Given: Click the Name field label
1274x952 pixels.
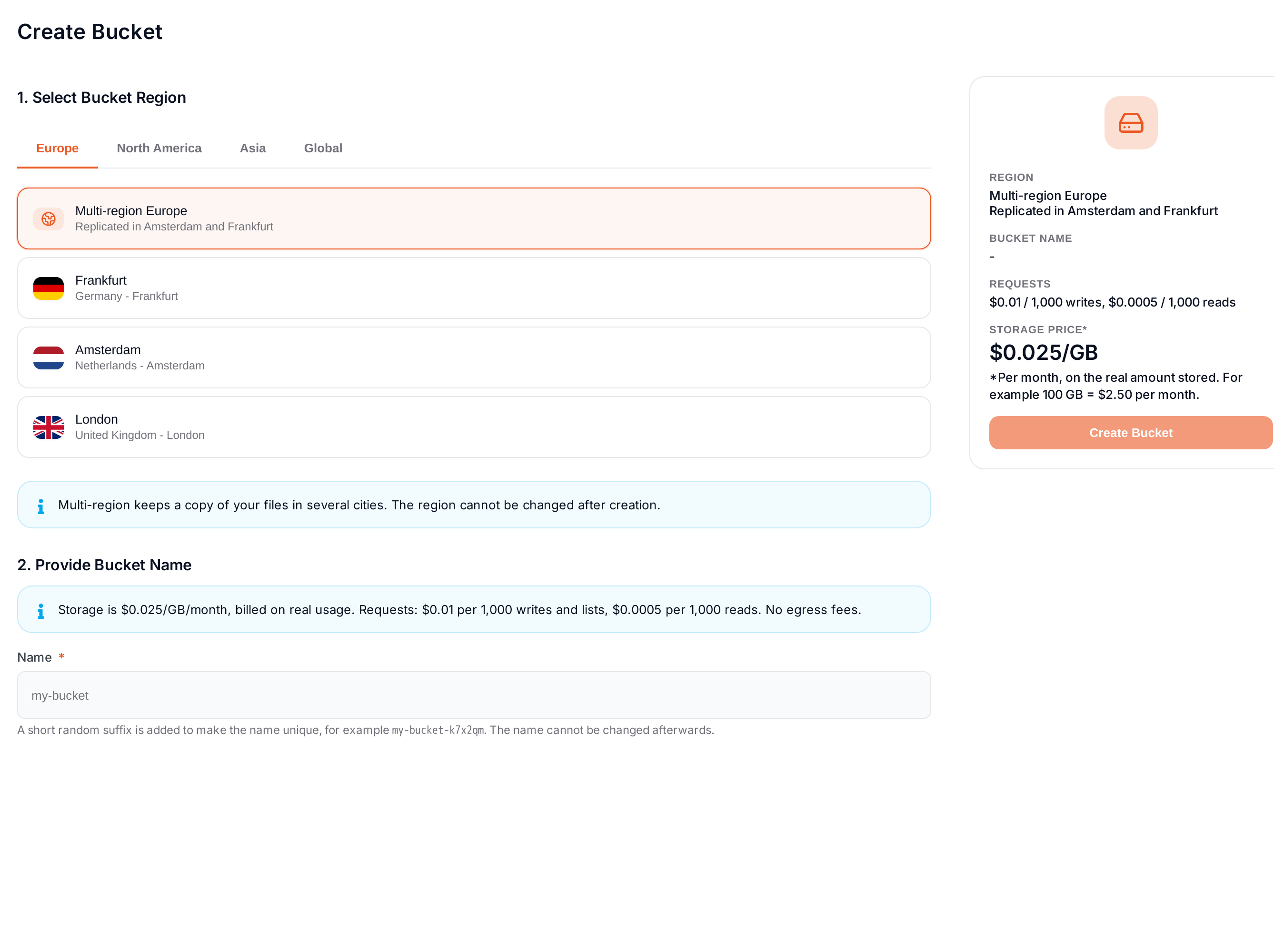Looking at the screenshot, I should 35,658.
